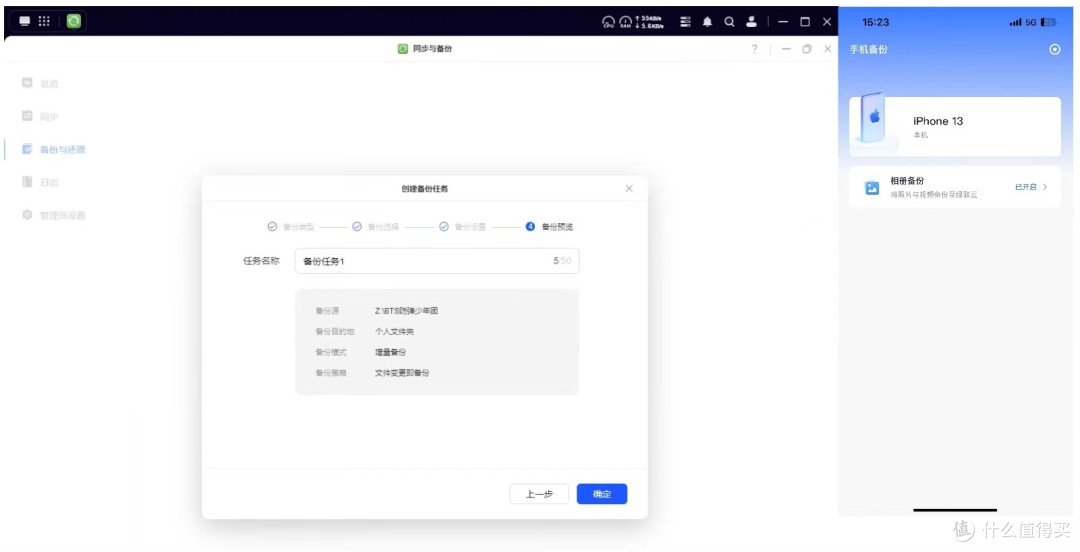The image size is (1080, 552).
Task: Click the desktop monitor icon in top bar
Action: pyautogui.click(x=25, y=21)
